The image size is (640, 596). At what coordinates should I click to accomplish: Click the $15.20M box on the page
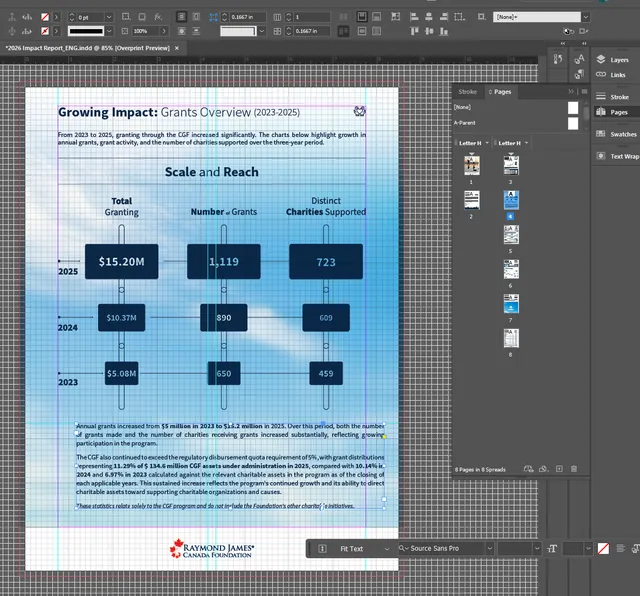122,262
